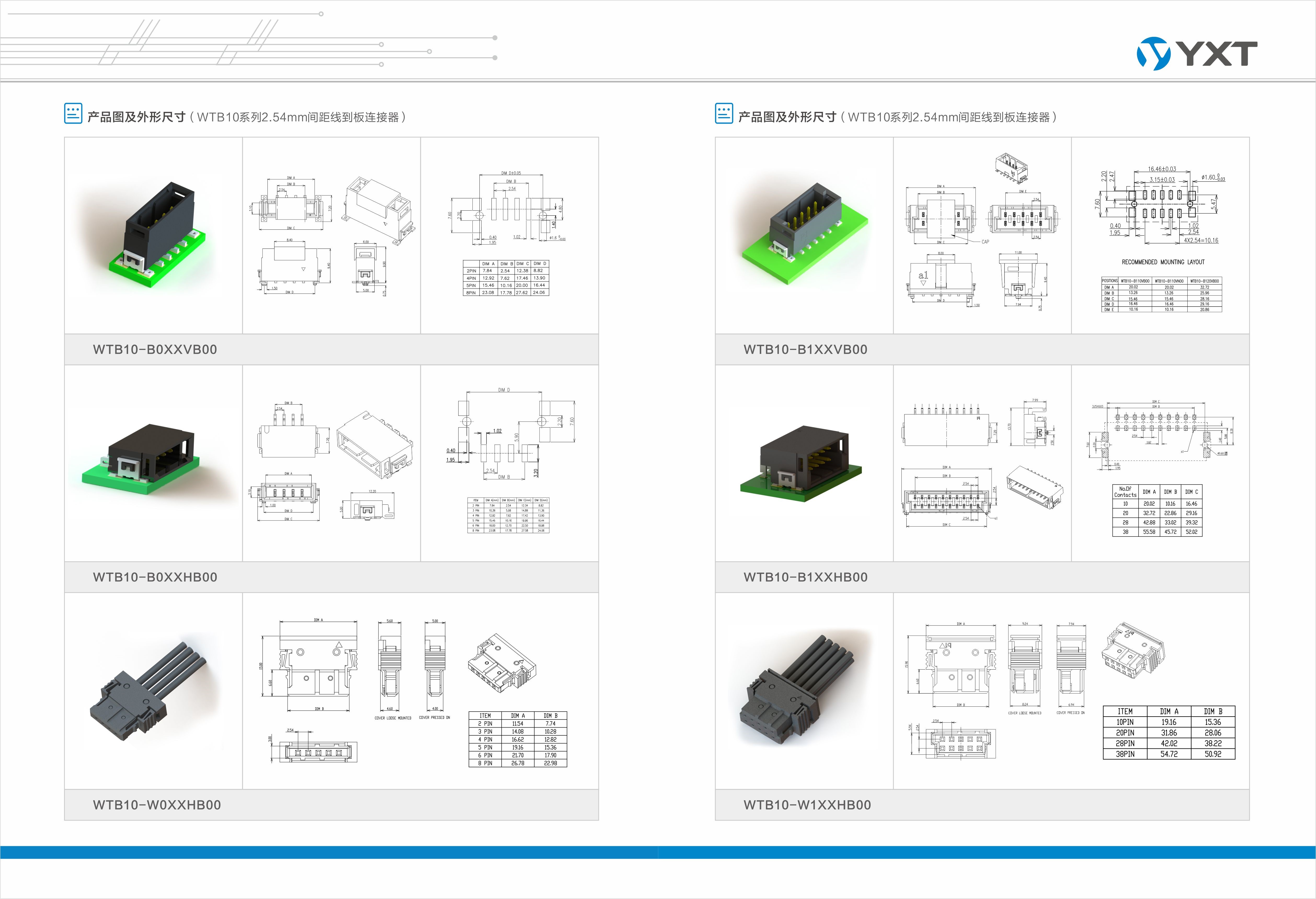Click the WTB10-B1XXHB00 model label
The width and height of the screenshot is (1316, 899).
click(x=805, y=577)
